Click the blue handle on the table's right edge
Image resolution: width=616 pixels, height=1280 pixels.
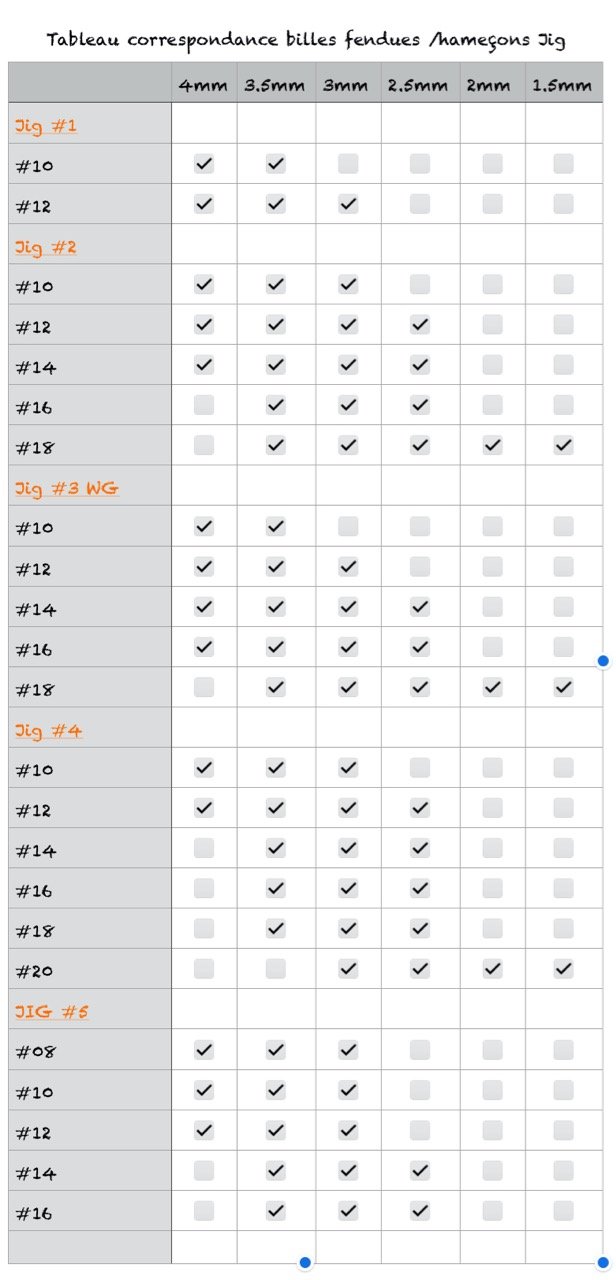pos(603,661)
